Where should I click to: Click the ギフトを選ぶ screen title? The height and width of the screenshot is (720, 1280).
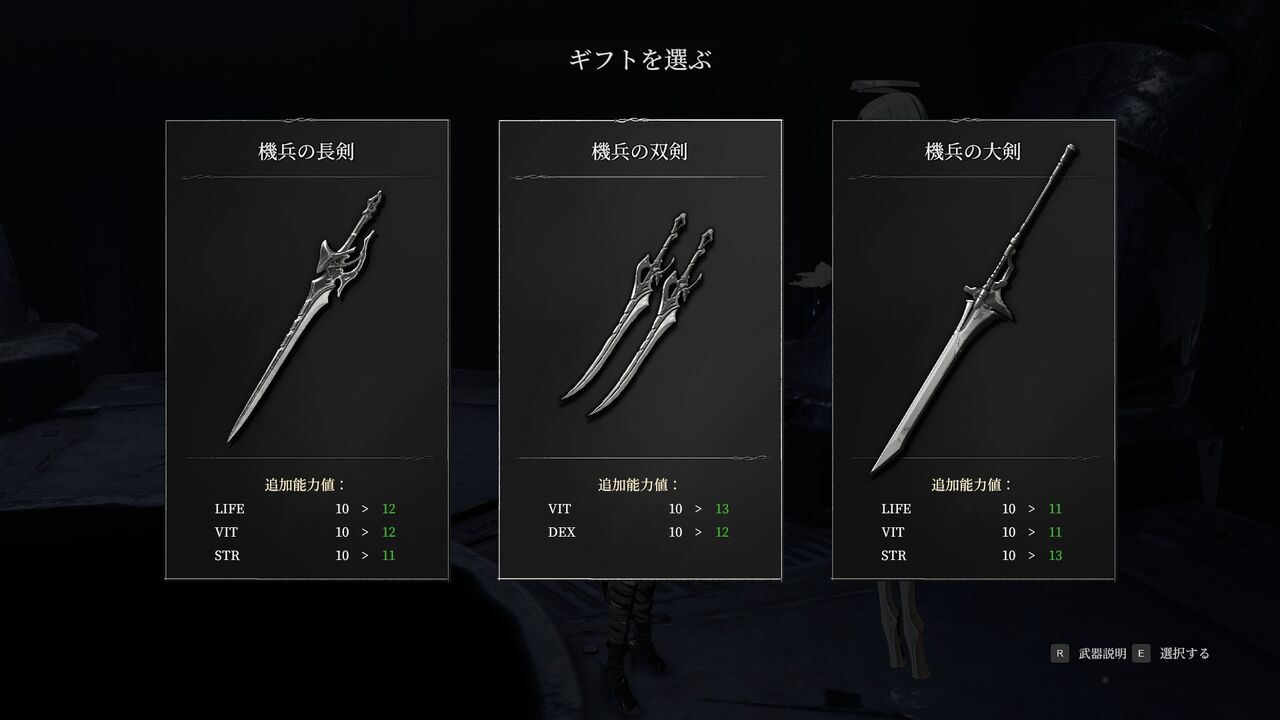click(x=640, y=60)
